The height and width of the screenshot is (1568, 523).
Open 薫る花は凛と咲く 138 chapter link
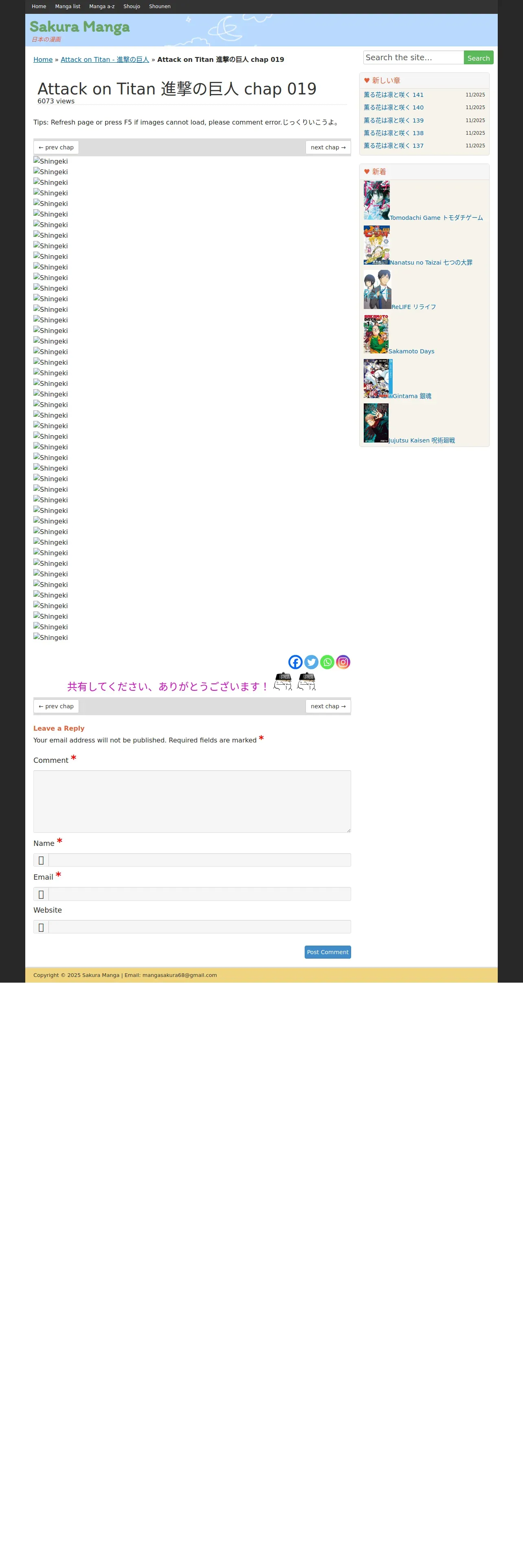click(393, 133)
